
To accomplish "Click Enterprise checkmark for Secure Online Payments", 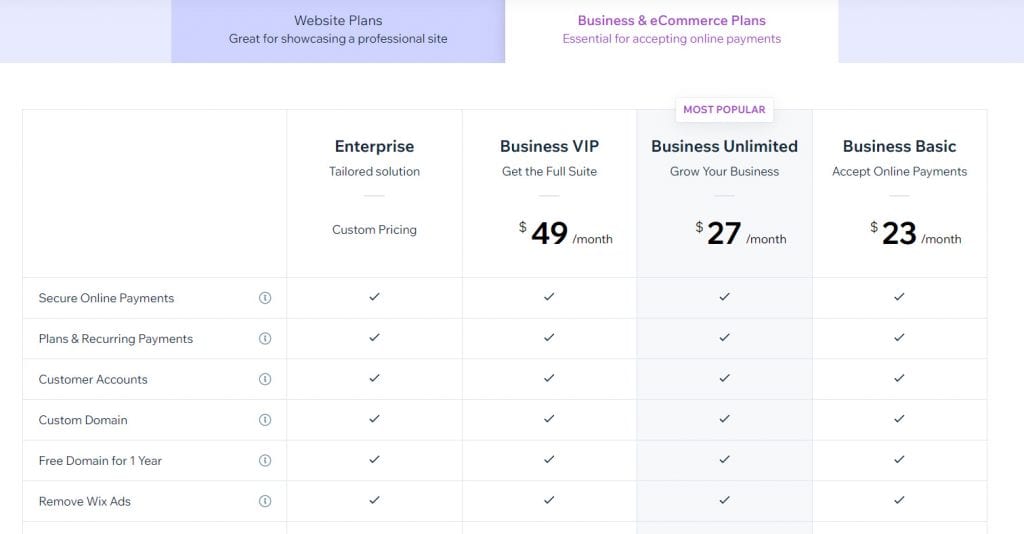I will [x=374, y=297].
